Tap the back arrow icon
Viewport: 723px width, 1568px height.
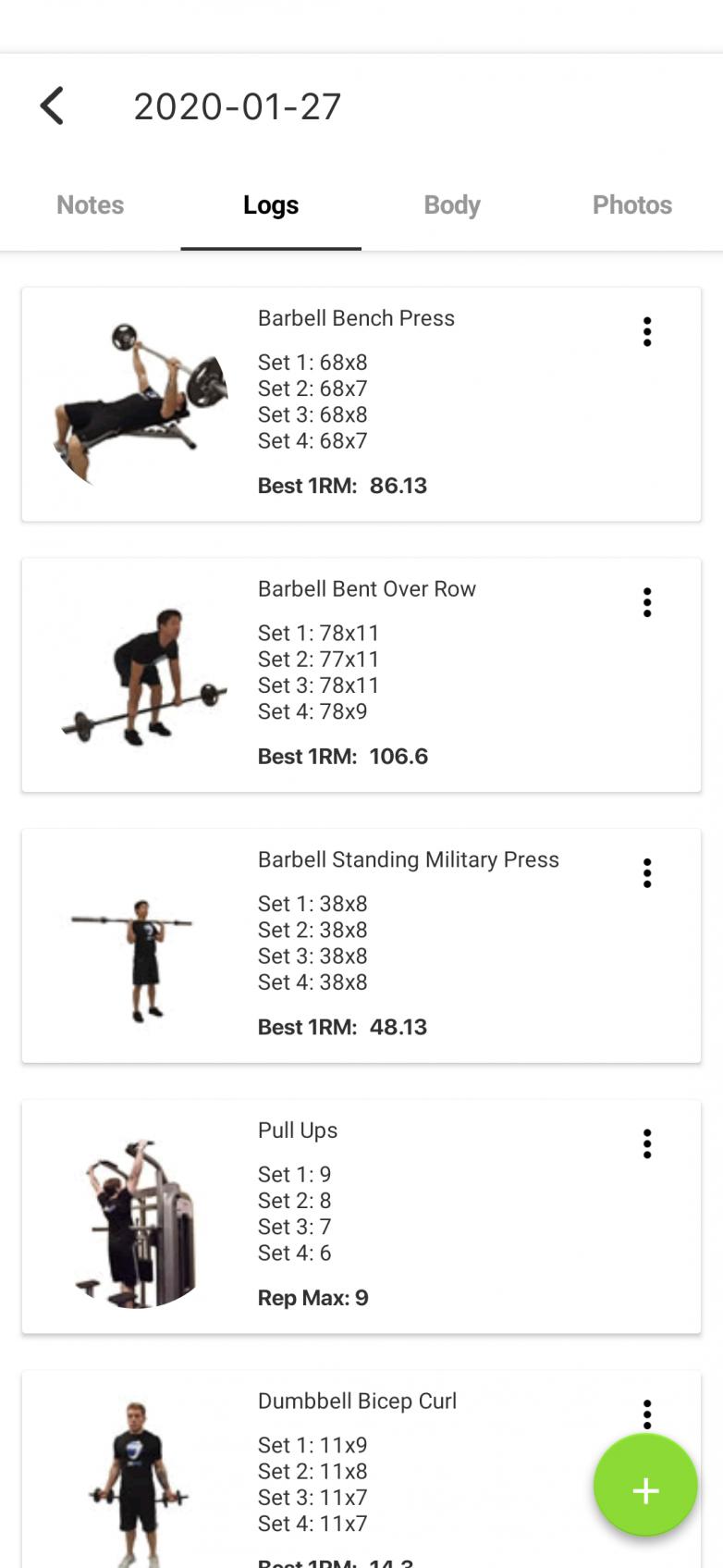click(x=53, y=106)
